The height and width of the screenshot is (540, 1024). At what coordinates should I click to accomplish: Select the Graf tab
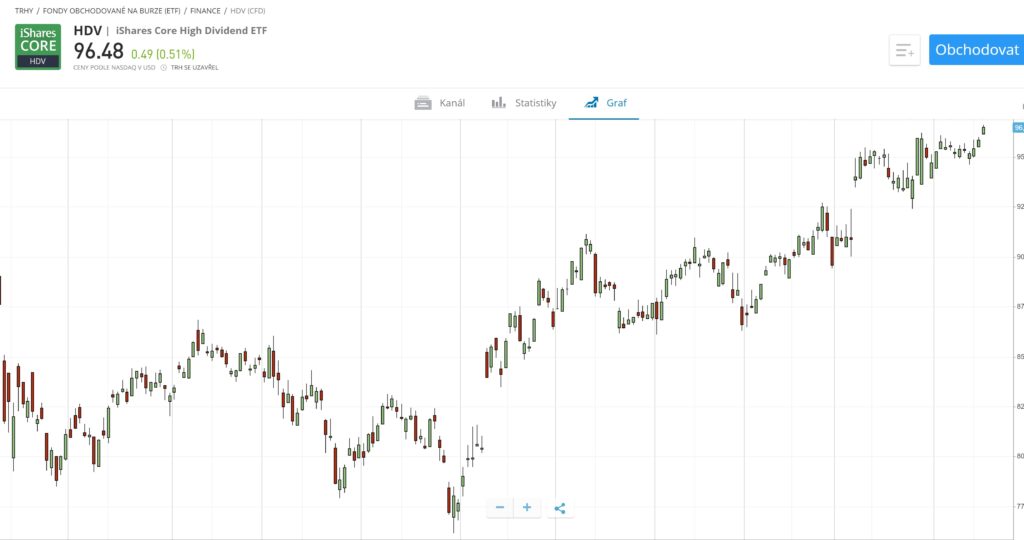click(x=604, y=103)
